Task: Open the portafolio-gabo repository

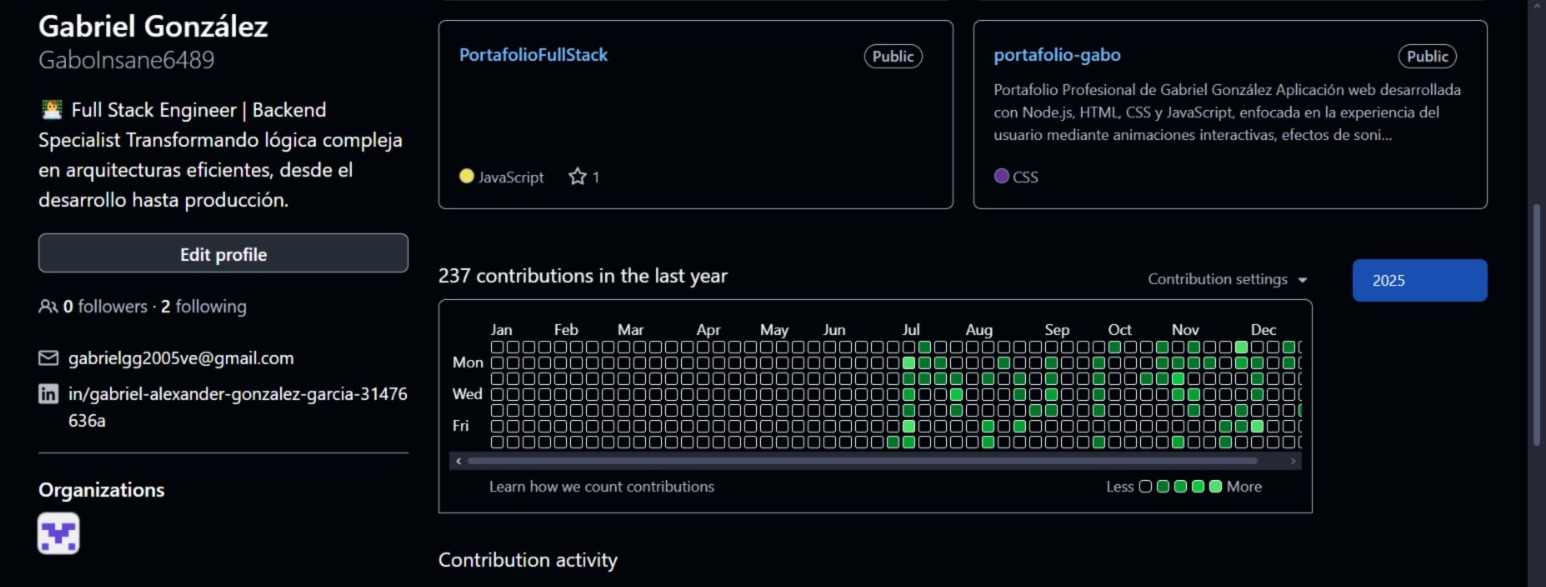Action: coord(1056,55)
